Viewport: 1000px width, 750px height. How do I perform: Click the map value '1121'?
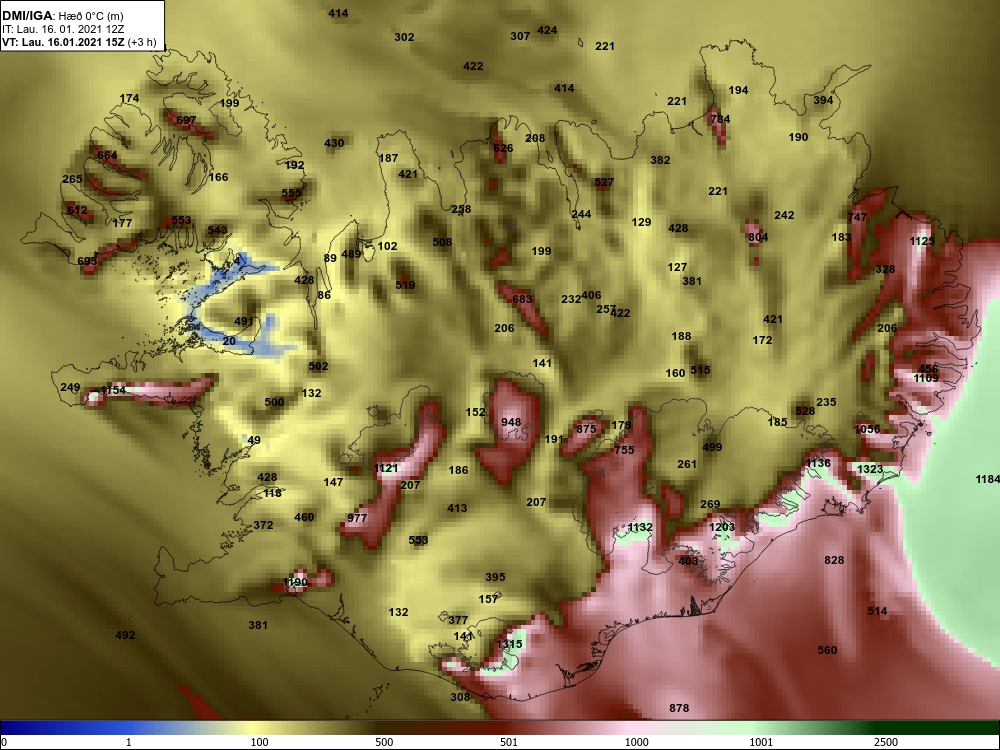click(x=386, y=469)
